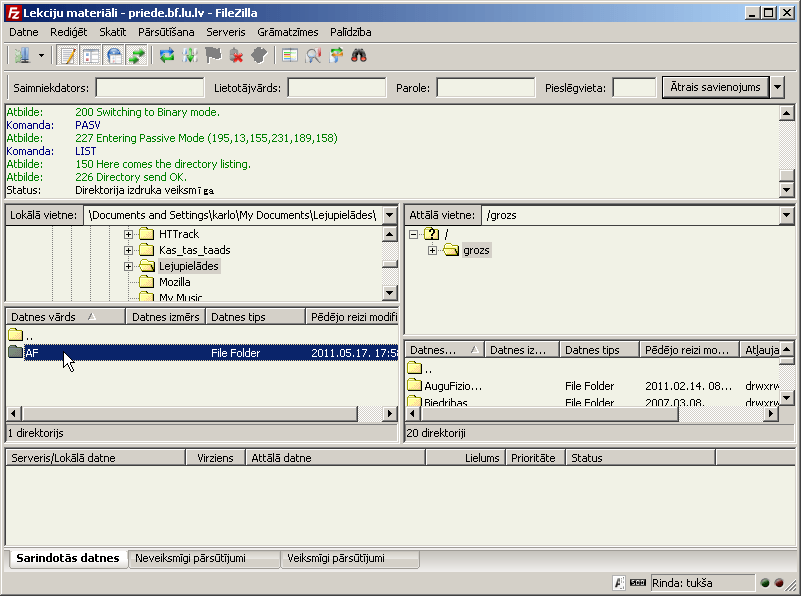Open the Palīdzība menu
Screen dimensions: 801x596
point(350,32)
